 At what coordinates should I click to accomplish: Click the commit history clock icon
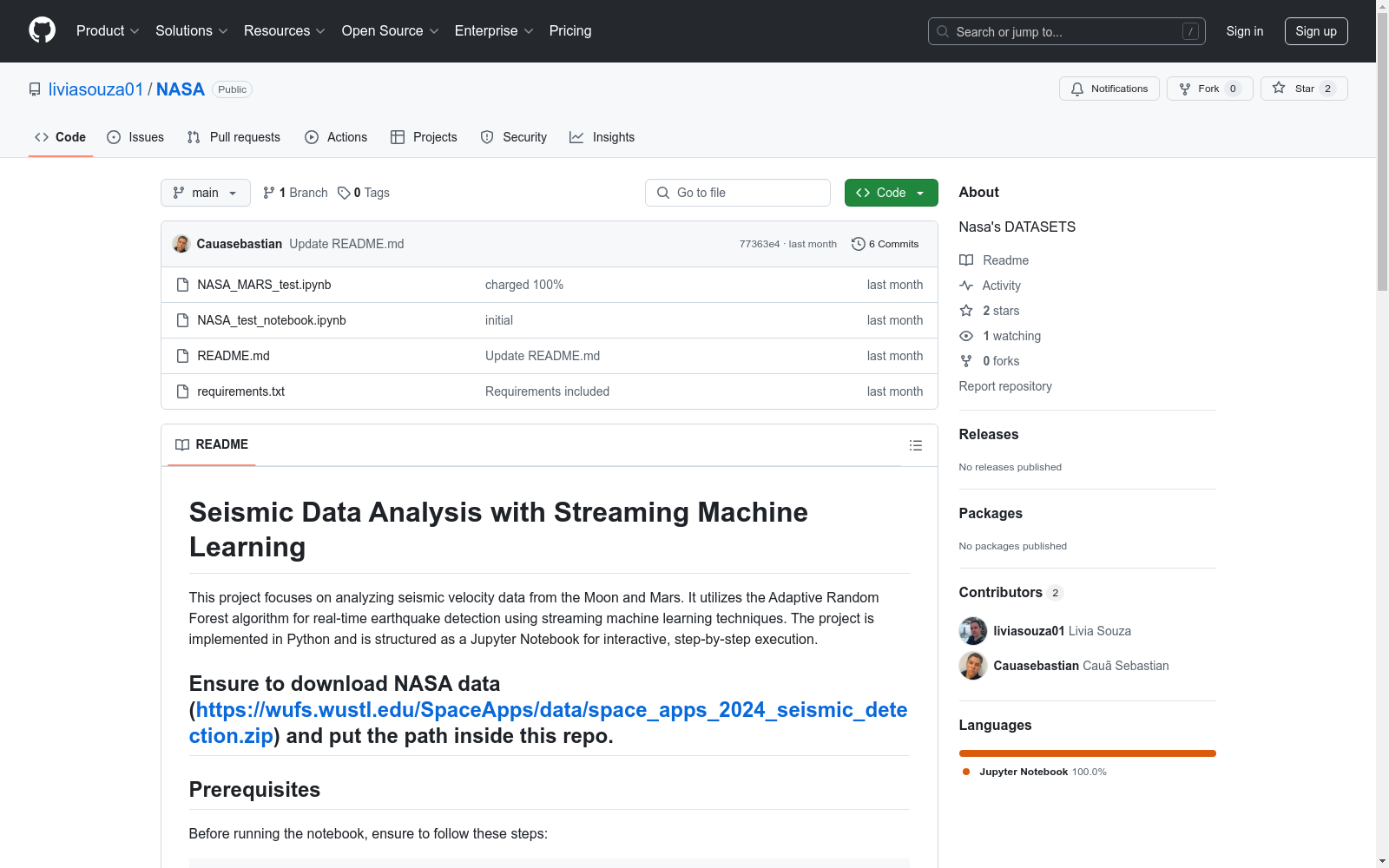coord(859,244)
